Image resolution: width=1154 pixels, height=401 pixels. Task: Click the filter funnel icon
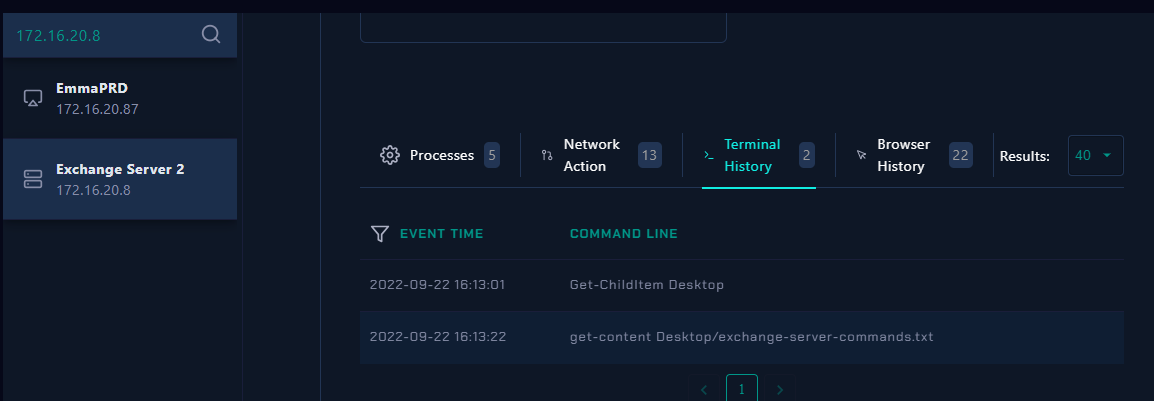coord(380,234)
